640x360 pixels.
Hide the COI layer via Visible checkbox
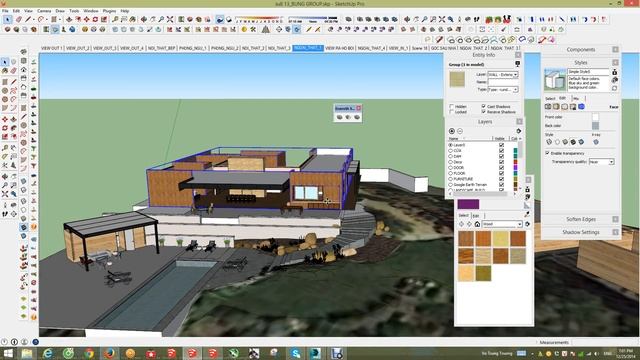(x=502, y=151)
